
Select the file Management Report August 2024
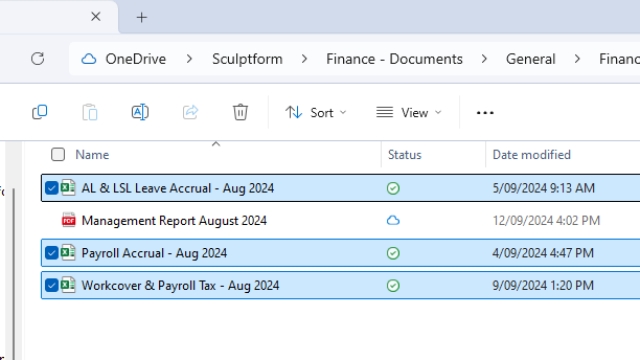(x=174, y=220)
